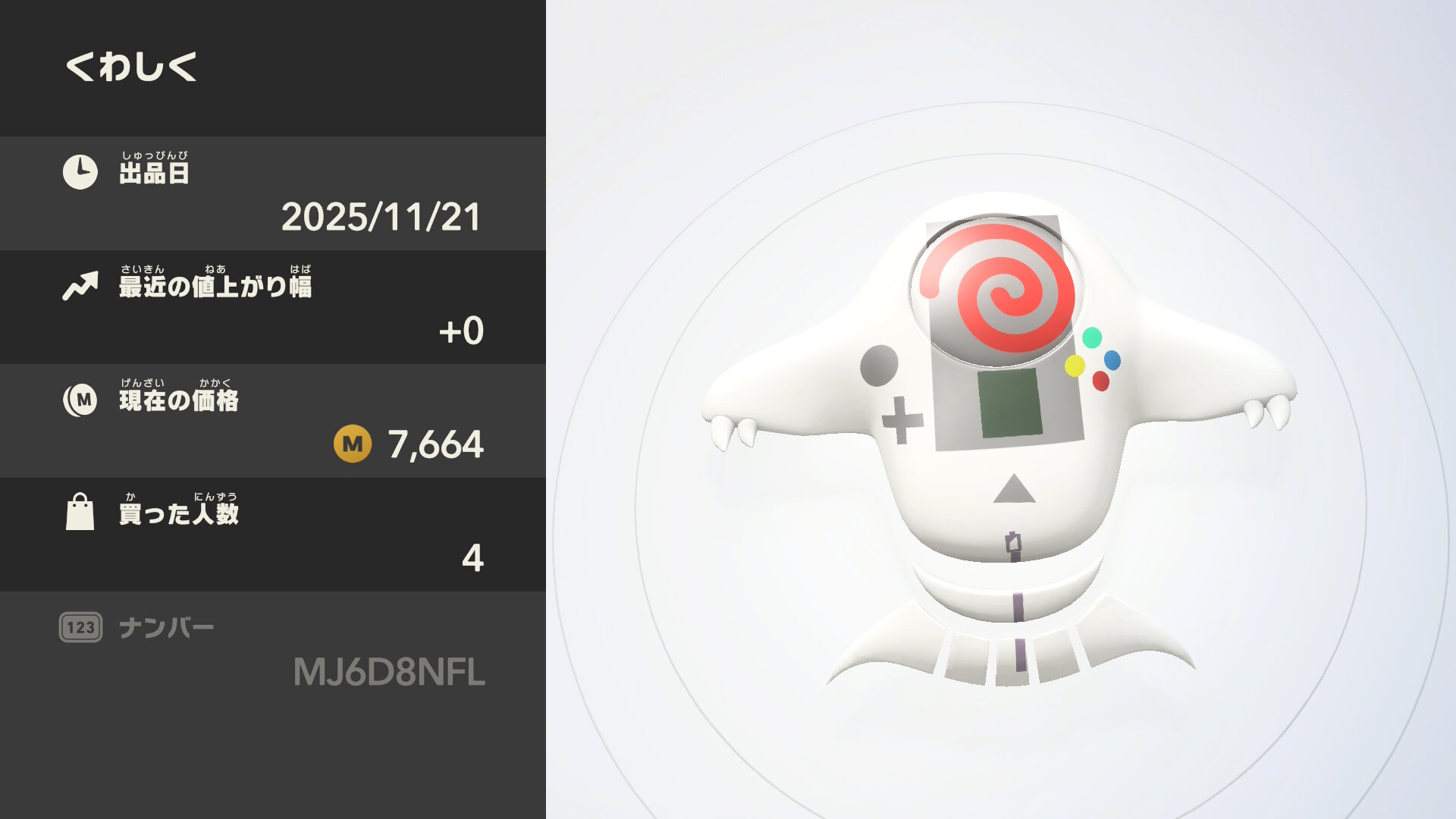
Task: Select the 出品日 date row
Action: pos(273,193)
